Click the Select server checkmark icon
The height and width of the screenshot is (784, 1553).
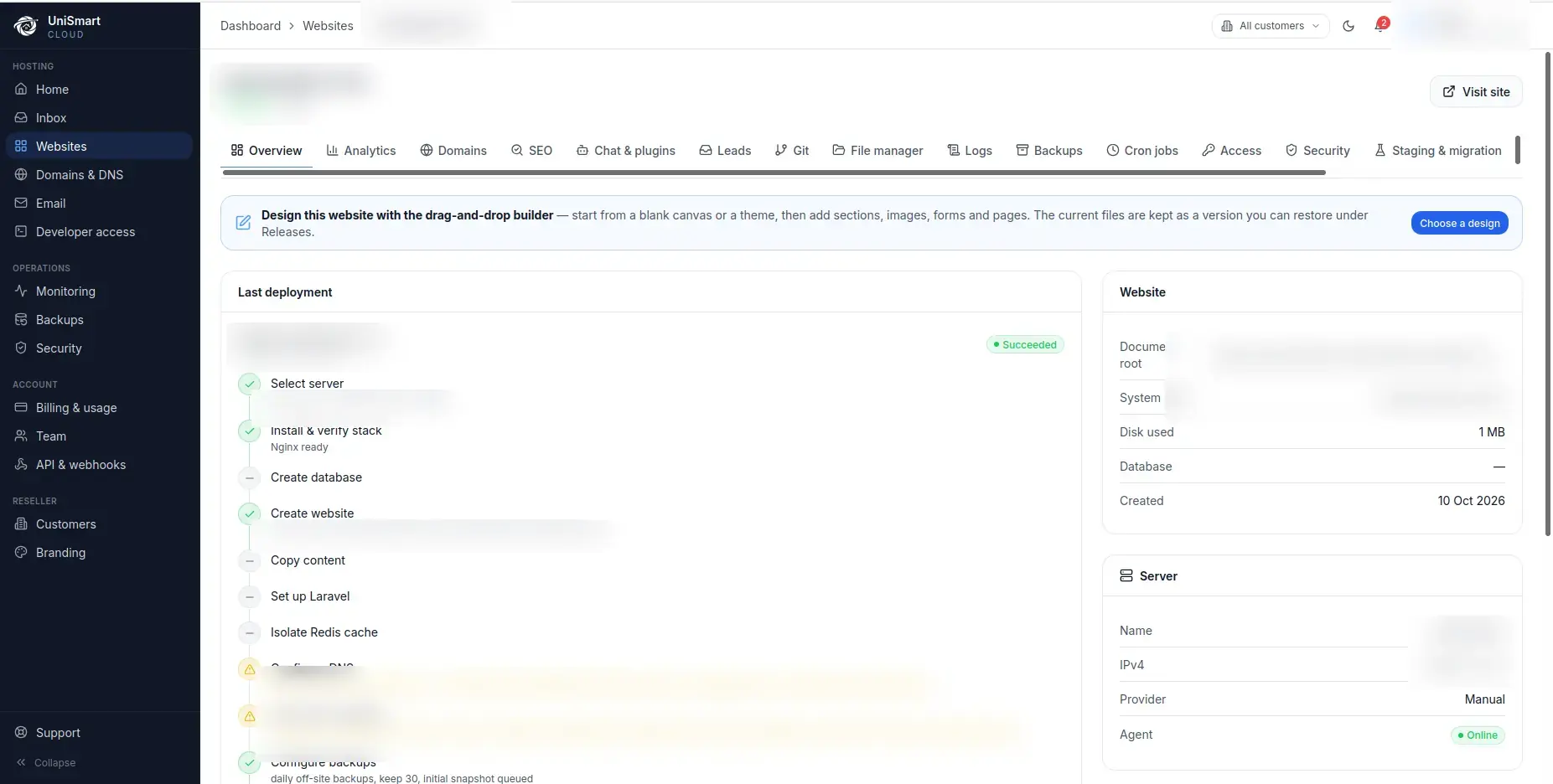pyautogui.click(x=249, y=384)
